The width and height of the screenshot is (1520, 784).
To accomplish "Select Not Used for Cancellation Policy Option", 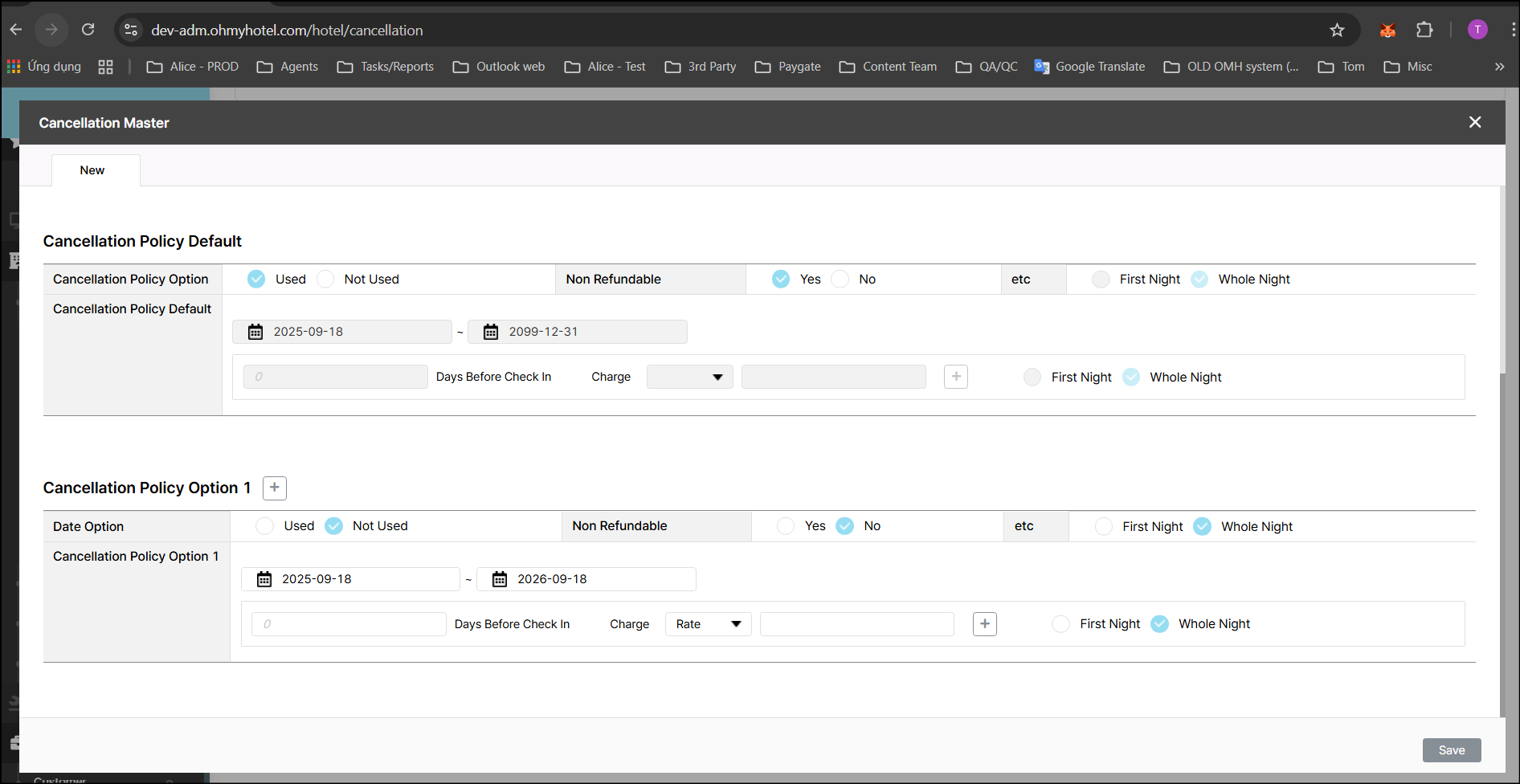I will [326, 280].
